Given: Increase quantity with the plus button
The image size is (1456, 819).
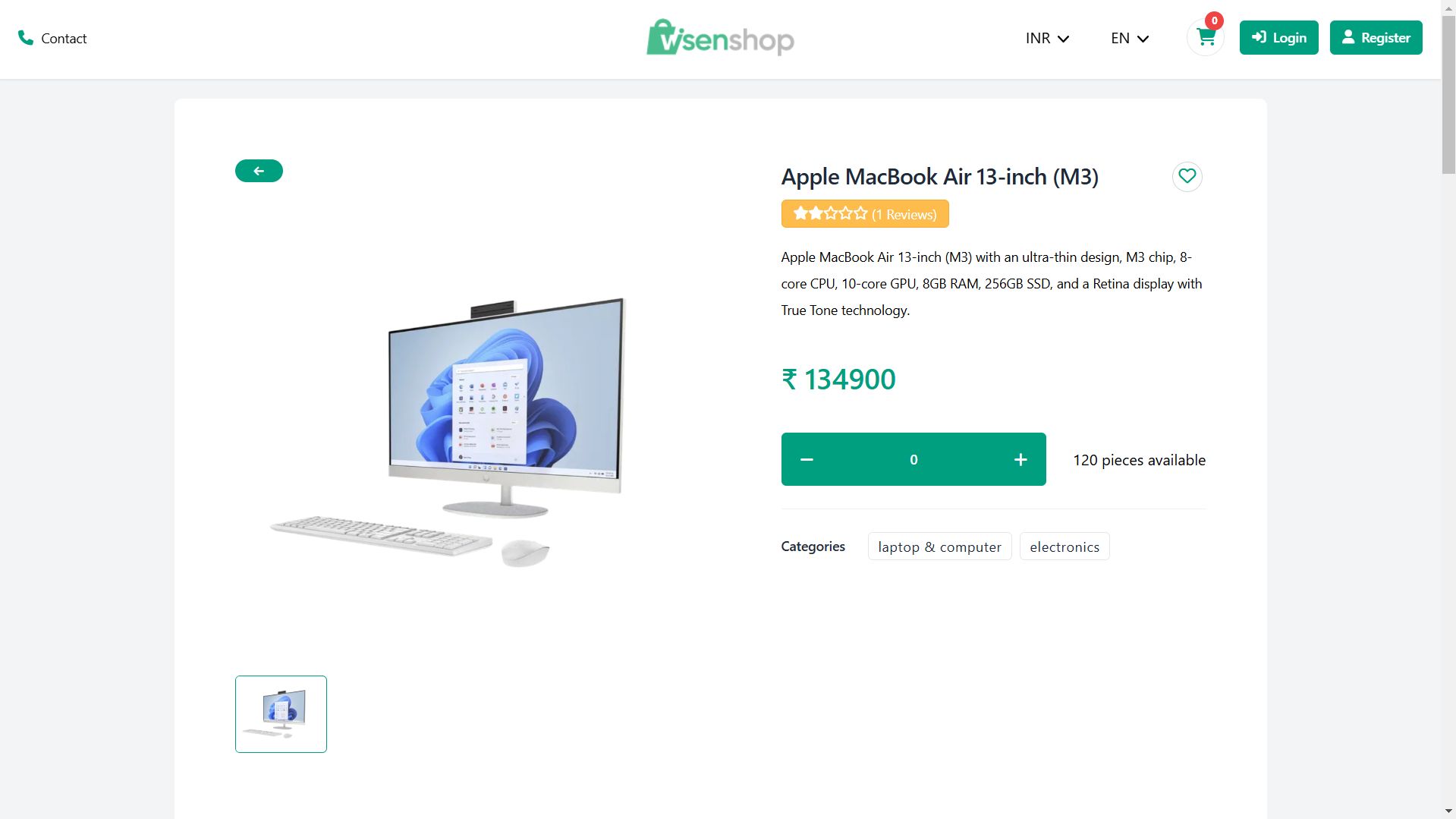Looking at the screenshot, I should tap(1020, 459).
